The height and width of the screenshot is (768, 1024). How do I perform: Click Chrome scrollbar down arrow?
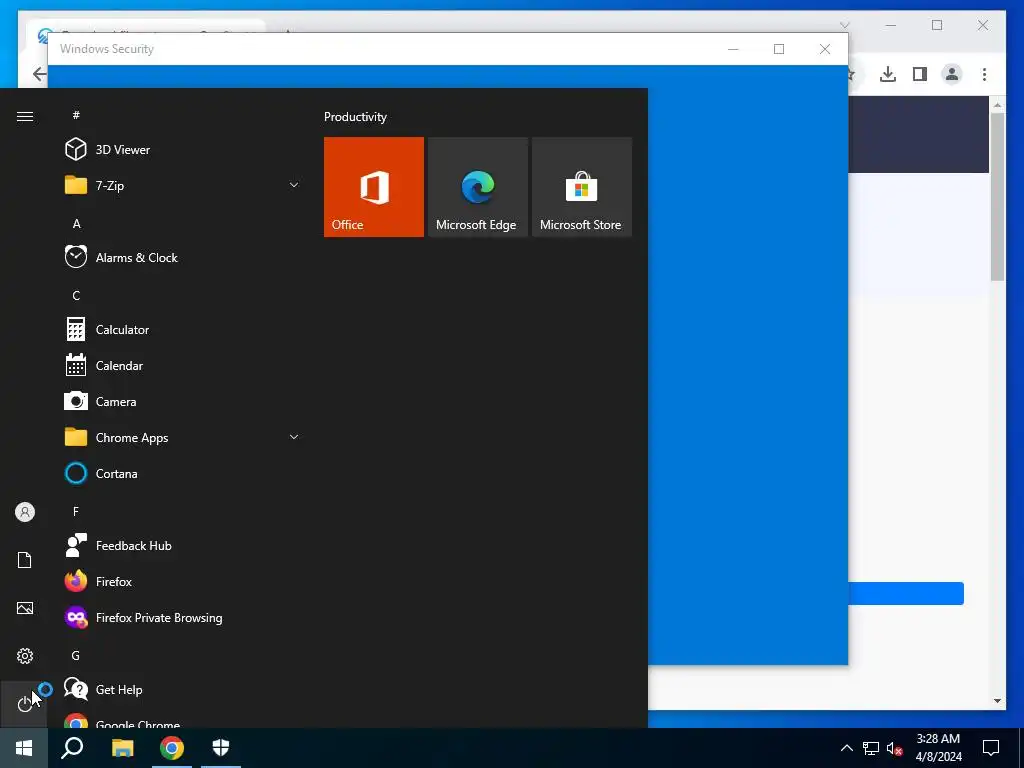pyautogui.click(x=997, y=701)
